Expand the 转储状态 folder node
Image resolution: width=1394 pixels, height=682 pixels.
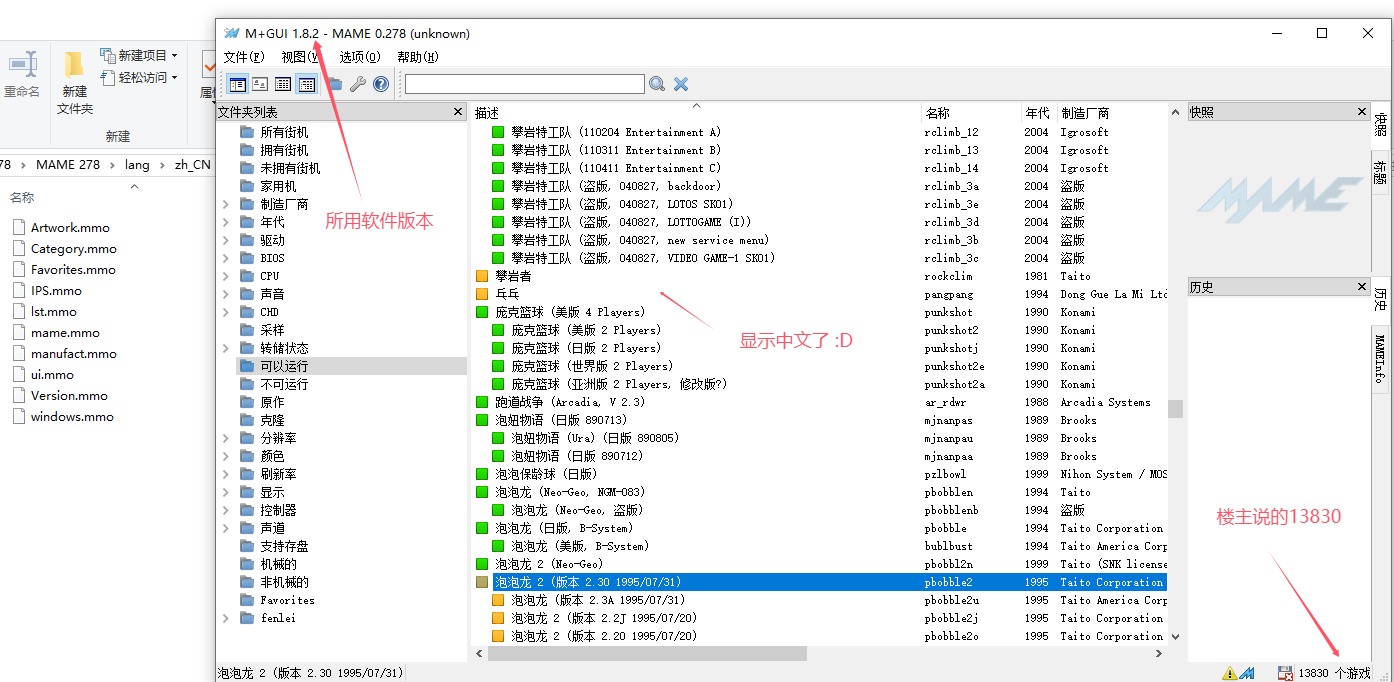click(x=226, y=348)
